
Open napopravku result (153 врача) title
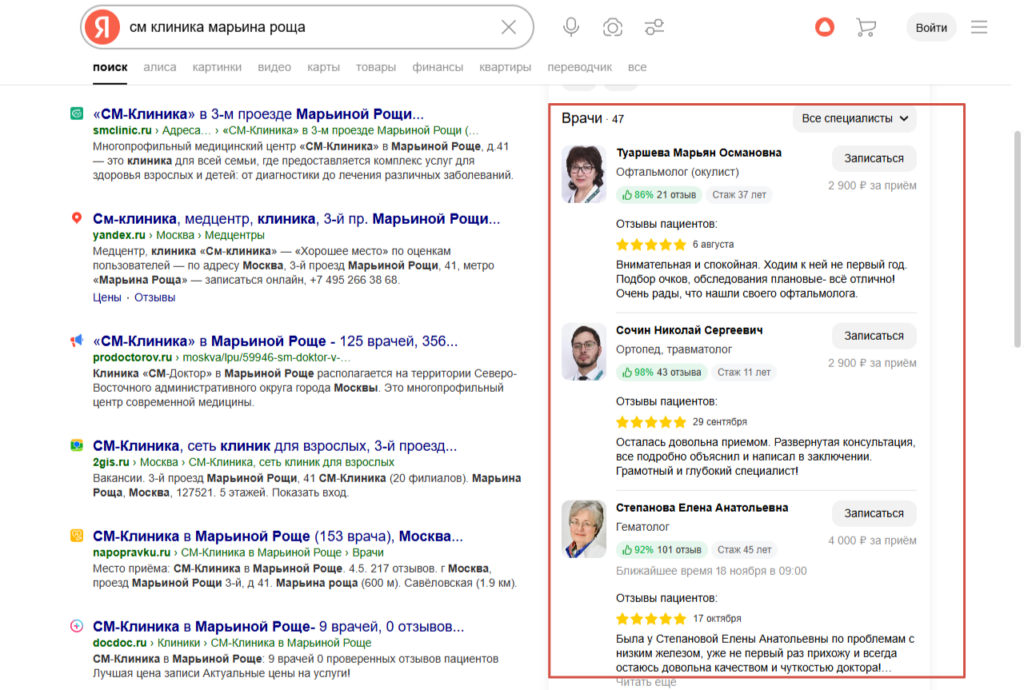pyautogui.click(x=278, y=537)
